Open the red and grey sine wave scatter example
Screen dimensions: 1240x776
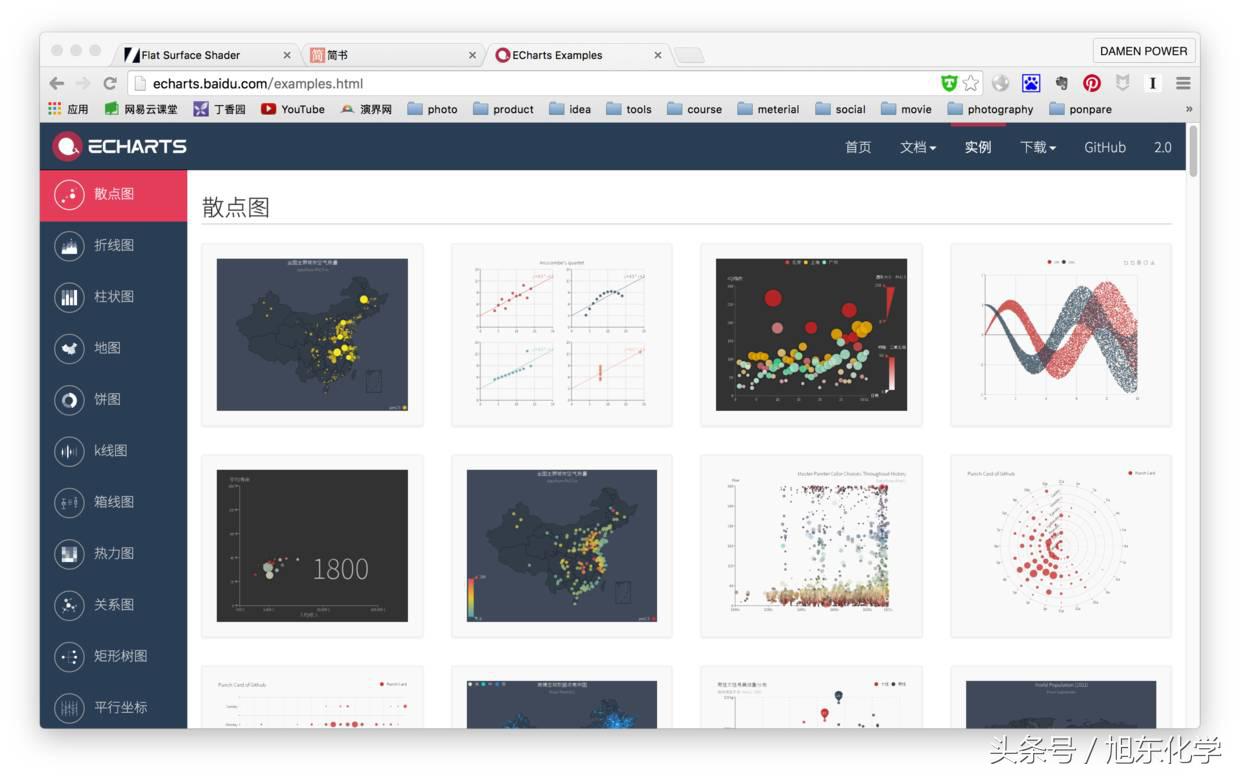(x=1061, y=334)
